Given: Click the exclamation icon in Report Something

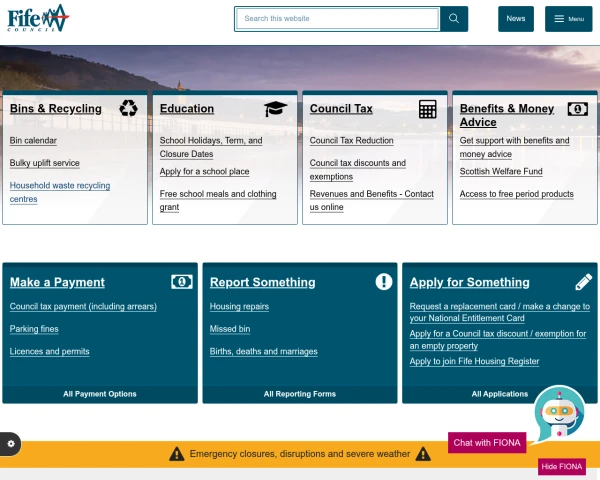Looking at the screenshot, I should pyautogui.click(x=384, y=282).
